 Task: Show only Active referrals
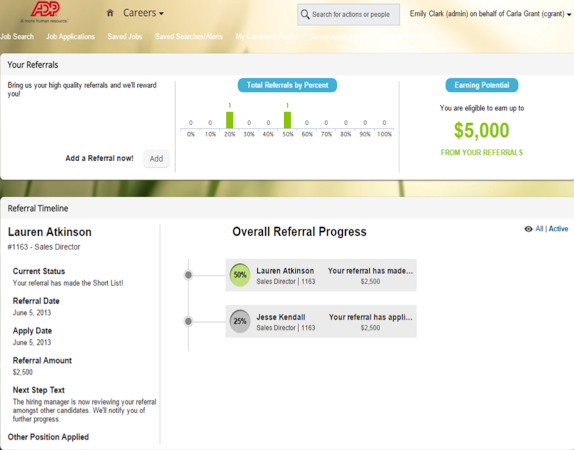click(558, 228)
